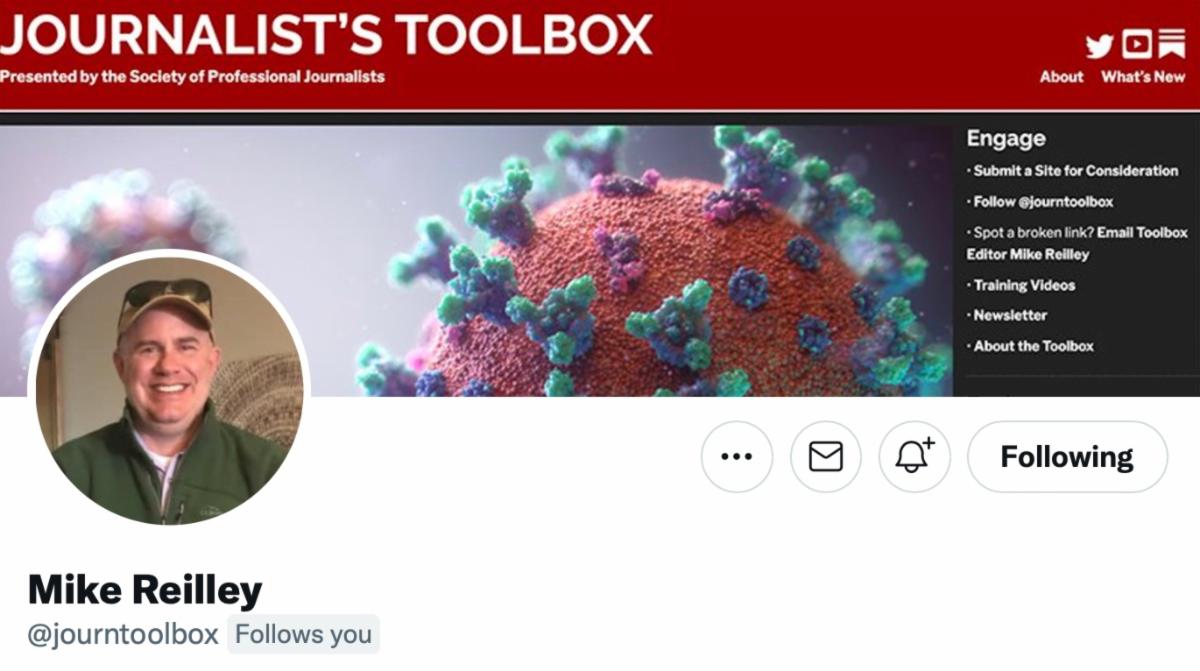This screenshot has width=1200, height=671.
Task: Open the YouTube icon in header
Action: coord(1136,45)
